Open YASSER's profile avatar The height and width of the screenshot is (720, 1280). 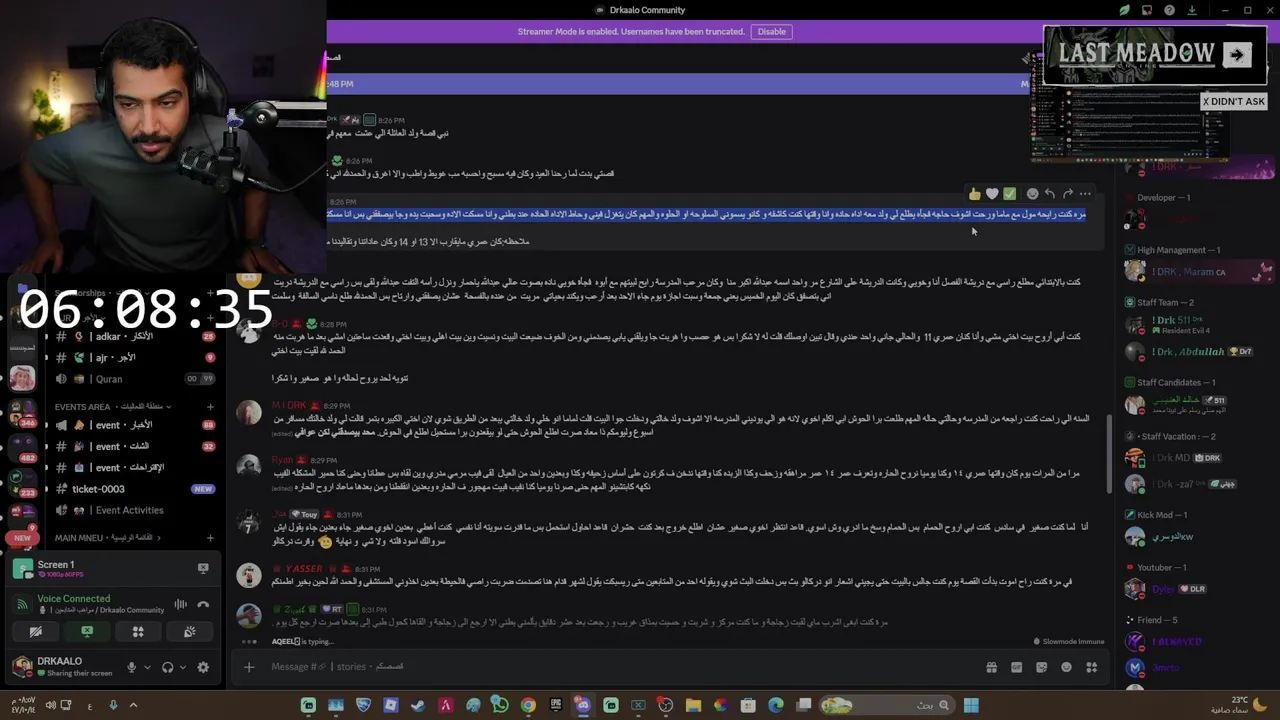pyautogui.click(x=249, y=574)
